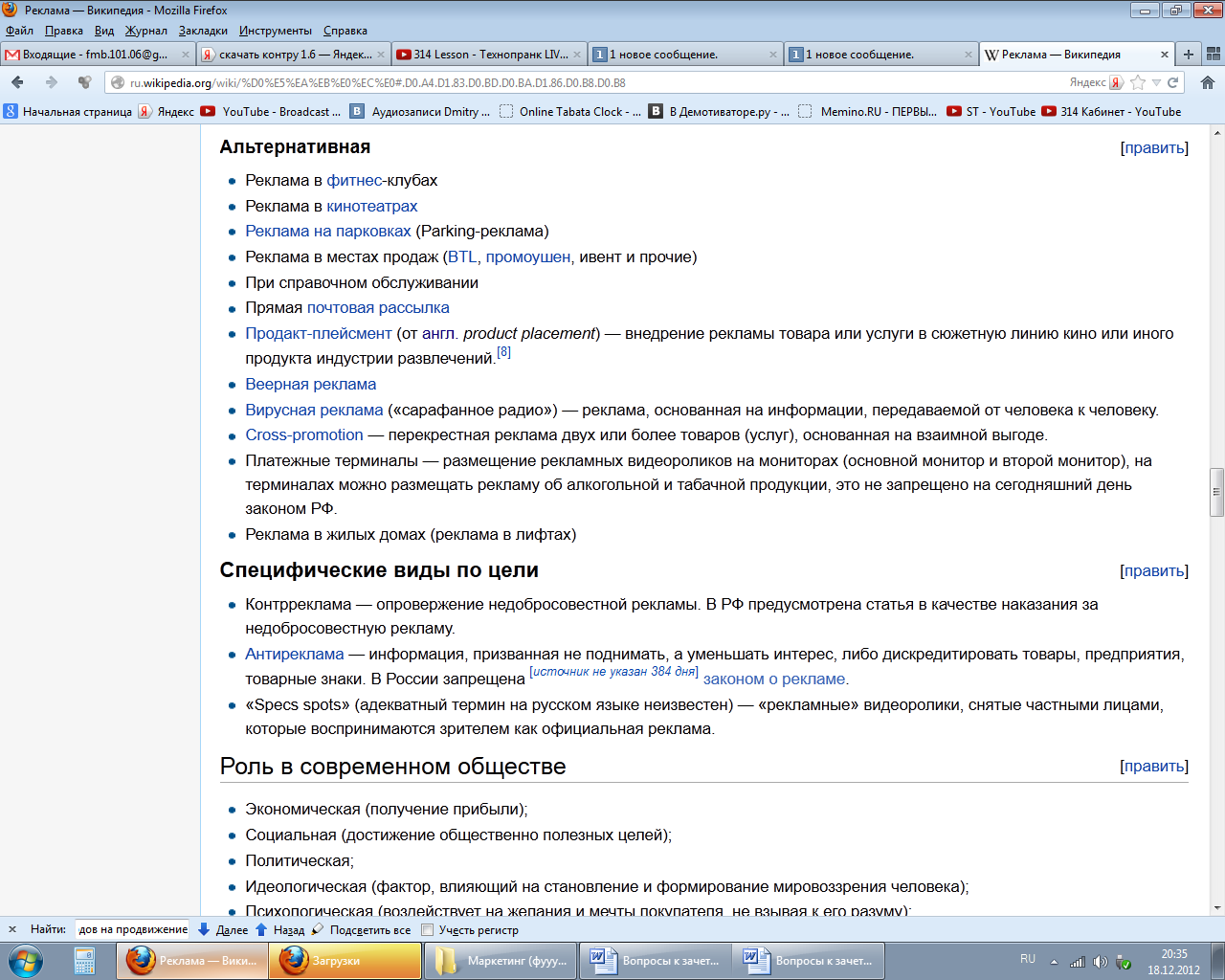
Task: Click the Далее down-arrow find button
Action: pyautogui.click(x=222, y=929)
